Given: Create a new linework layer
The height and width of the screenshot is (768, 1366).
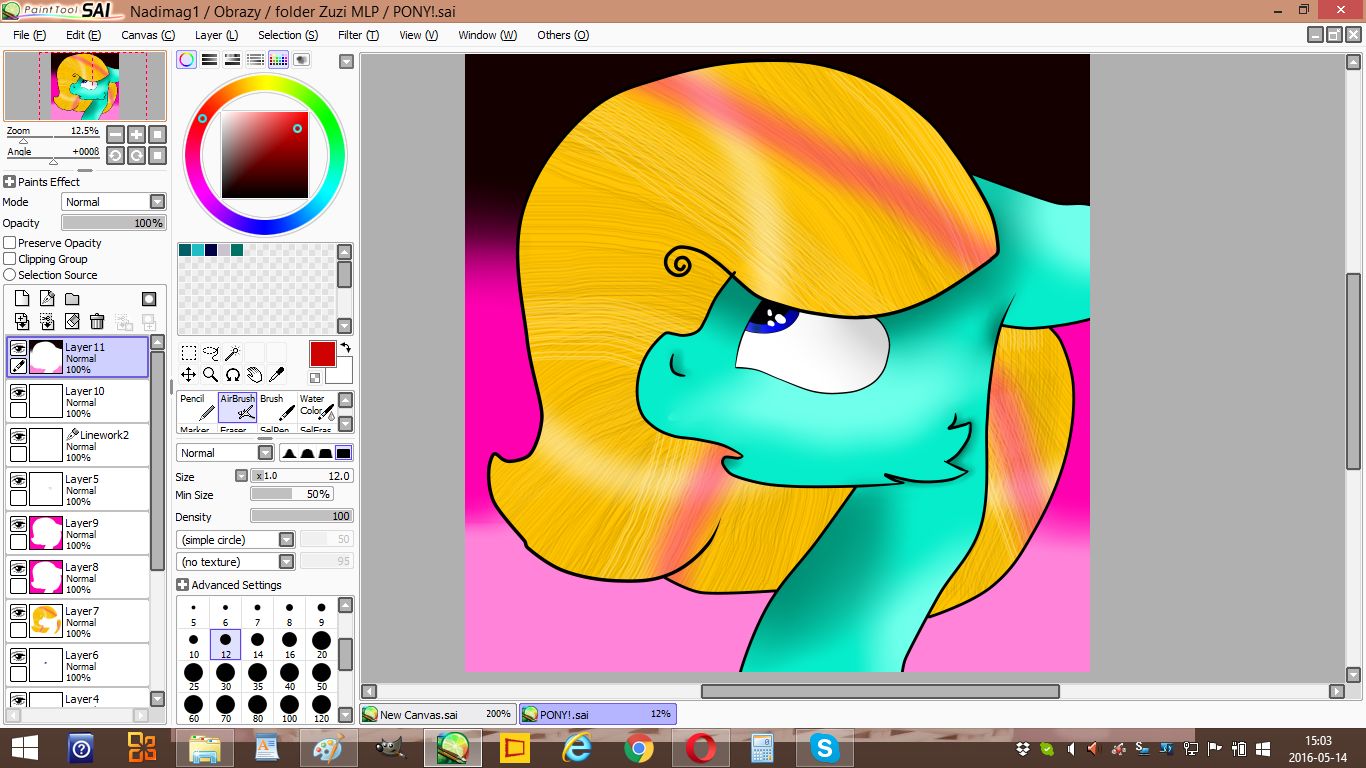Looking at the screenshot, I should (x=47, y=298).
